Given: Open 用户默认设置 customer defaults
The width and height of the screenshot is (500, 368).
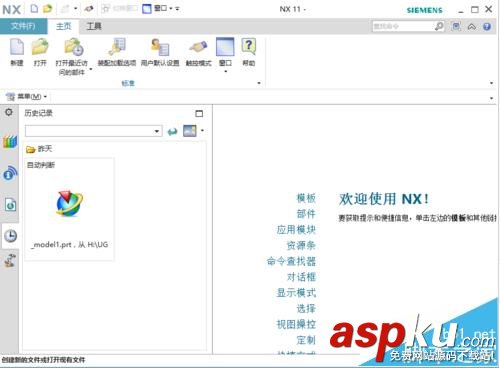Looking at the screenshot, I should point(160,52).
